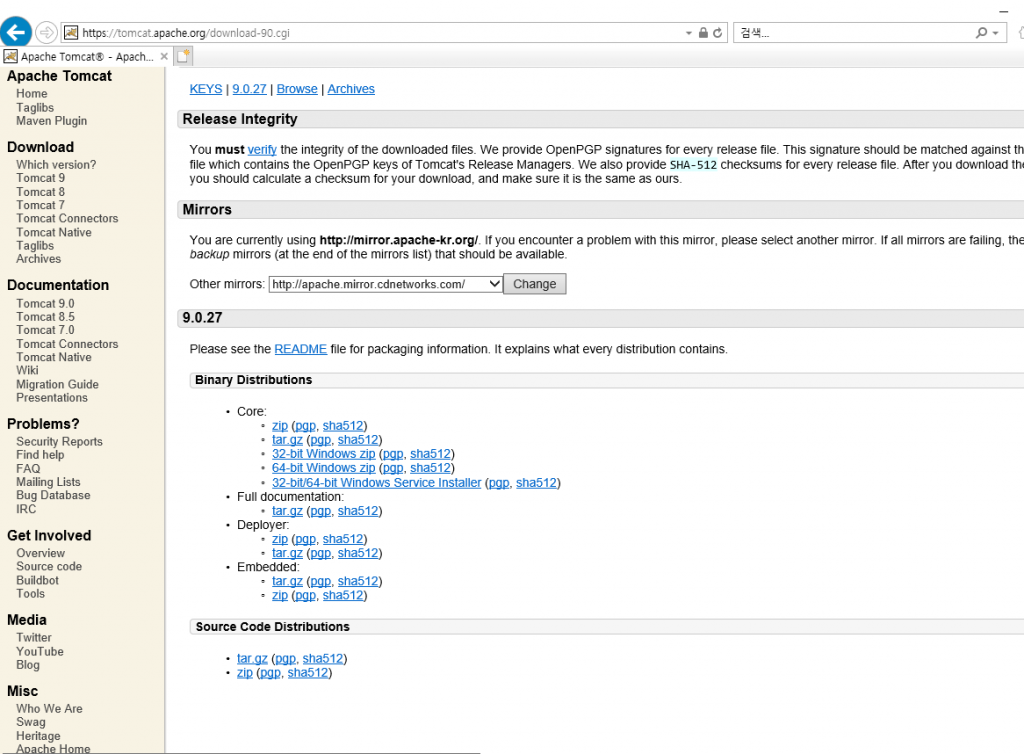Open Which version? sidebar link
The width and height of the screenshot is (1024, 754).
point(56,165)
